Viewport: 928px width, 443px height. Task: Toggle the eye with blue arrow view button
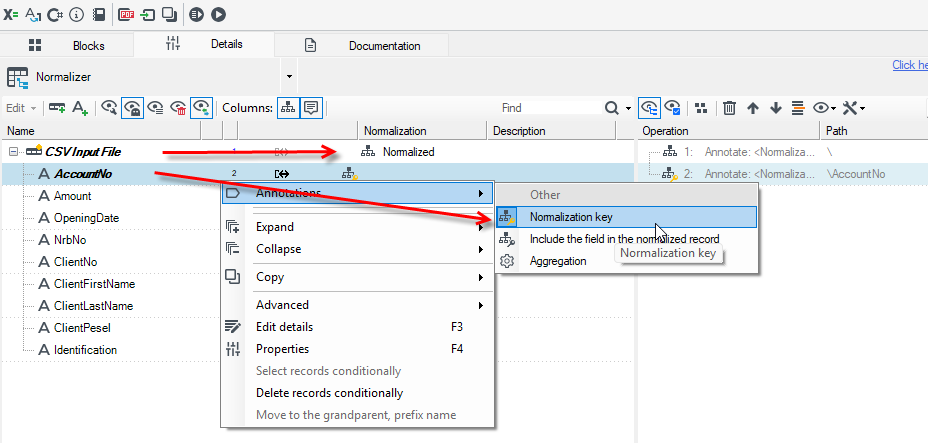[x=201, y=108]
